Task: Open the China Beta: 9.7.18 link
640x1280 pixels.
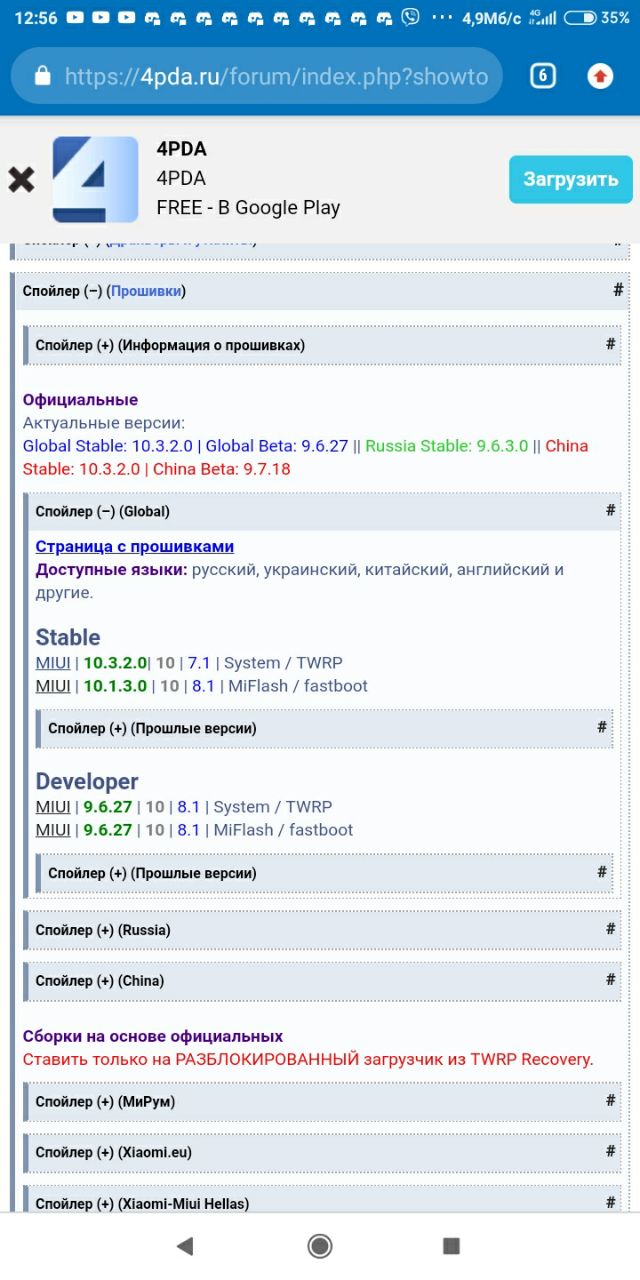Action: tap(222, 469)
